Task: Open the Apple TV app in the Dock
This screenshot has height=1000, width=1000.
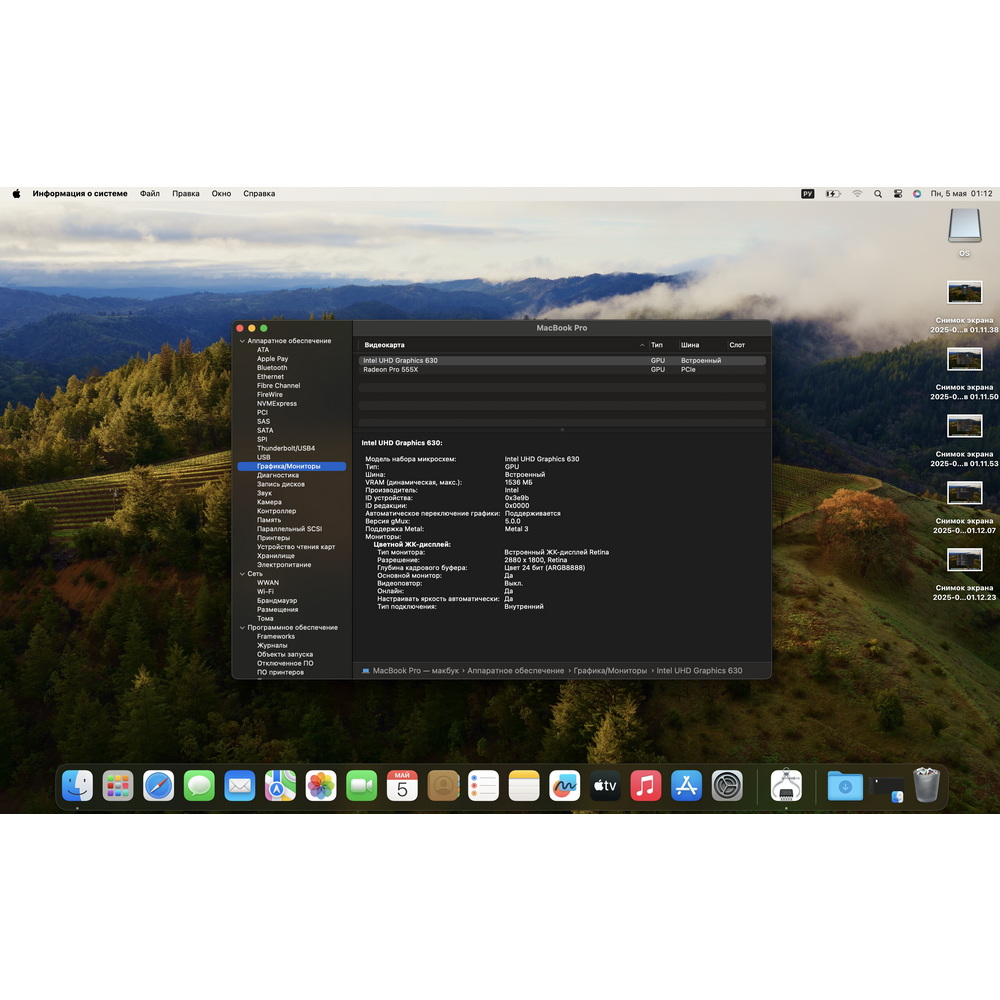Action: click(x=605, y=785)
